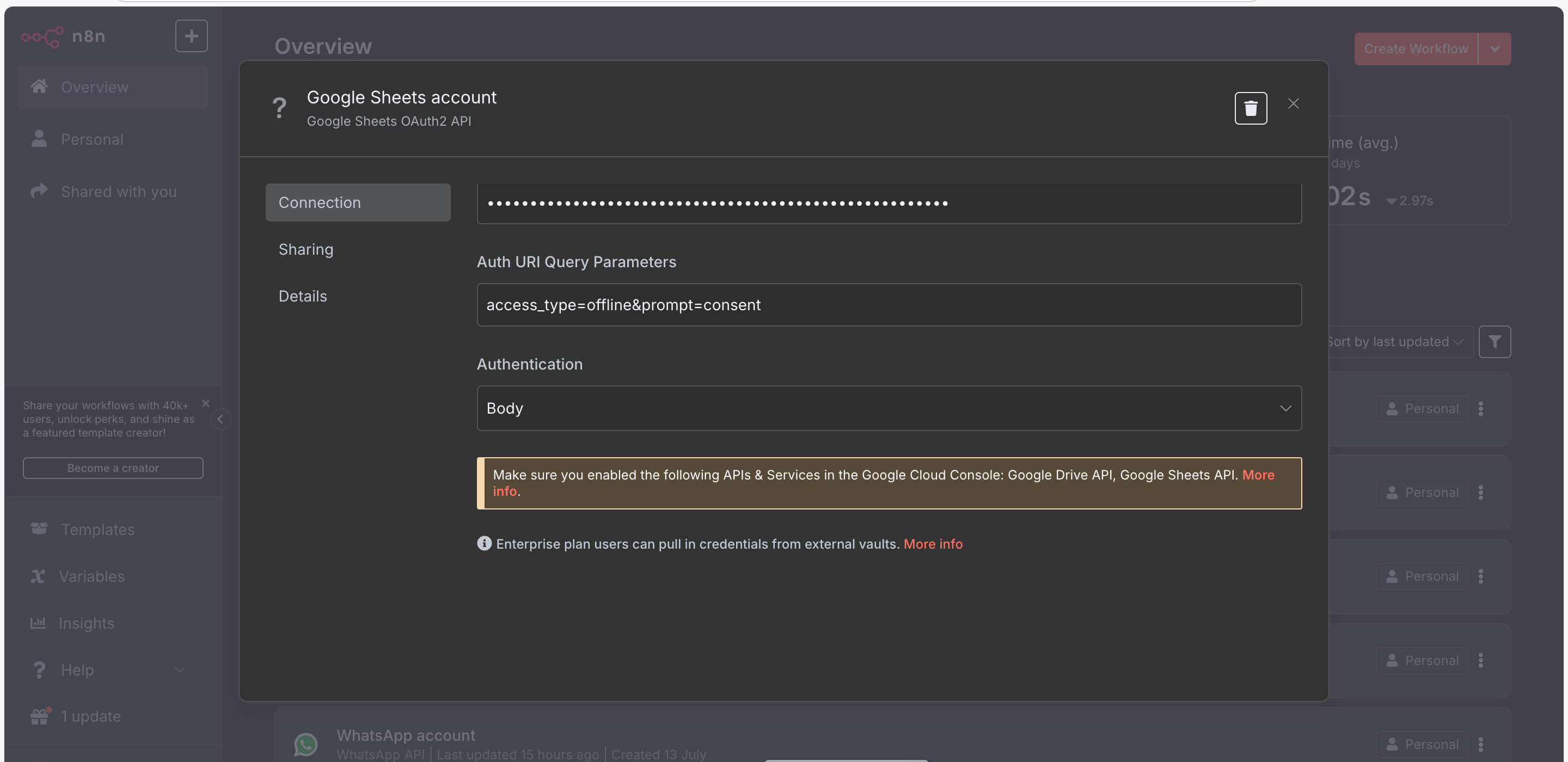Click Personal badge on the WhatsApp account row
Screen dimensions: 1568x762
[x=1422, y=743]
